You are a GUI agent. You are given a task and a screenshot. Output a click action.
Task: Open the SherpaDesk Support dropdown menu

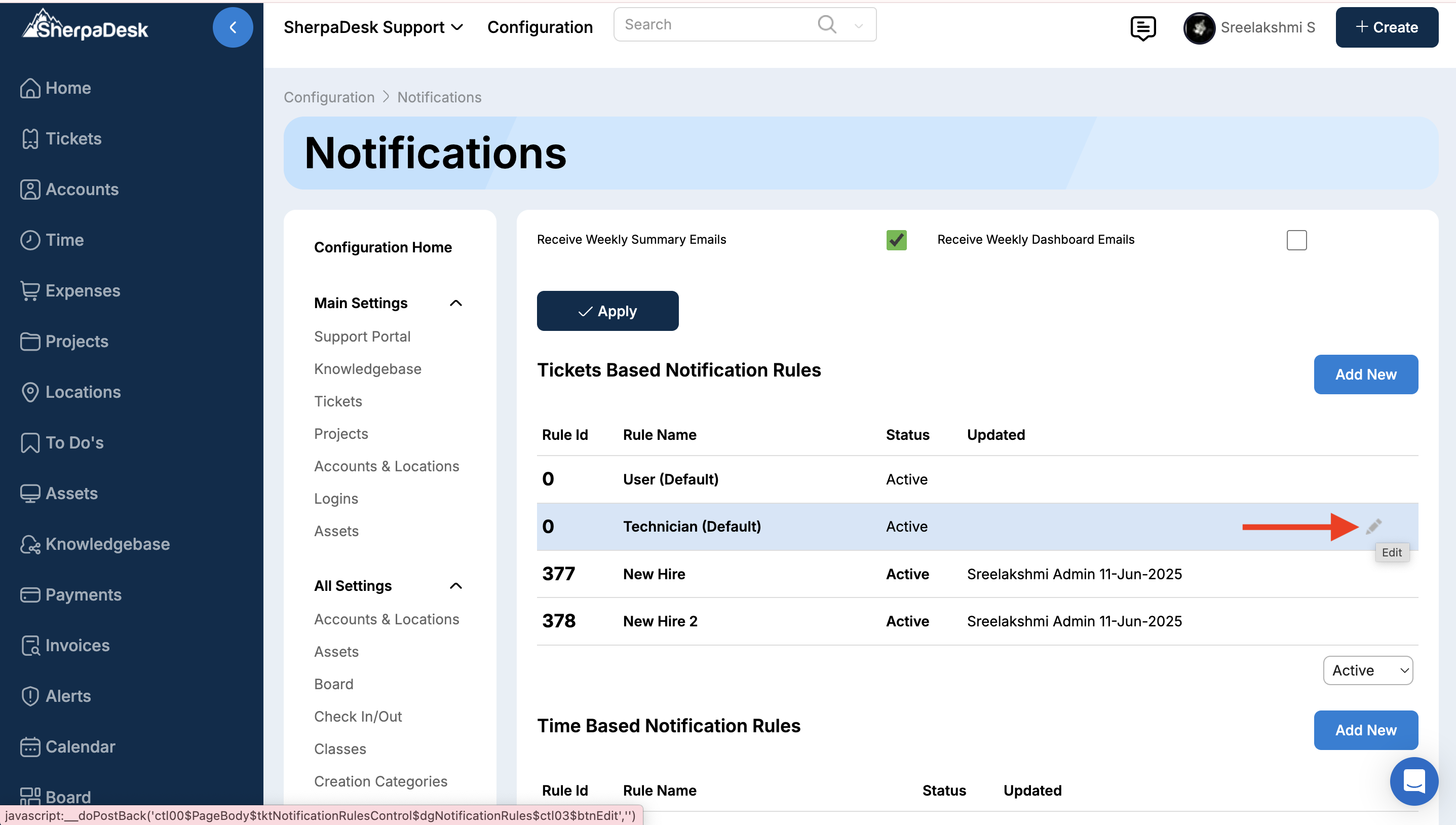pos(374,27)
